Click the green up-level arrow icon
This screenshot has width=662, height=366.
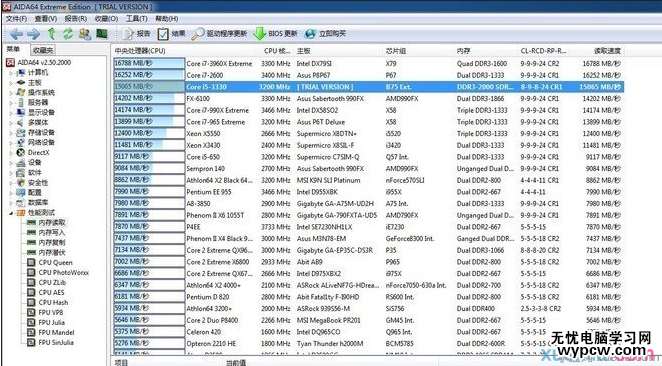pyautogui.click(x=52, y=33)
